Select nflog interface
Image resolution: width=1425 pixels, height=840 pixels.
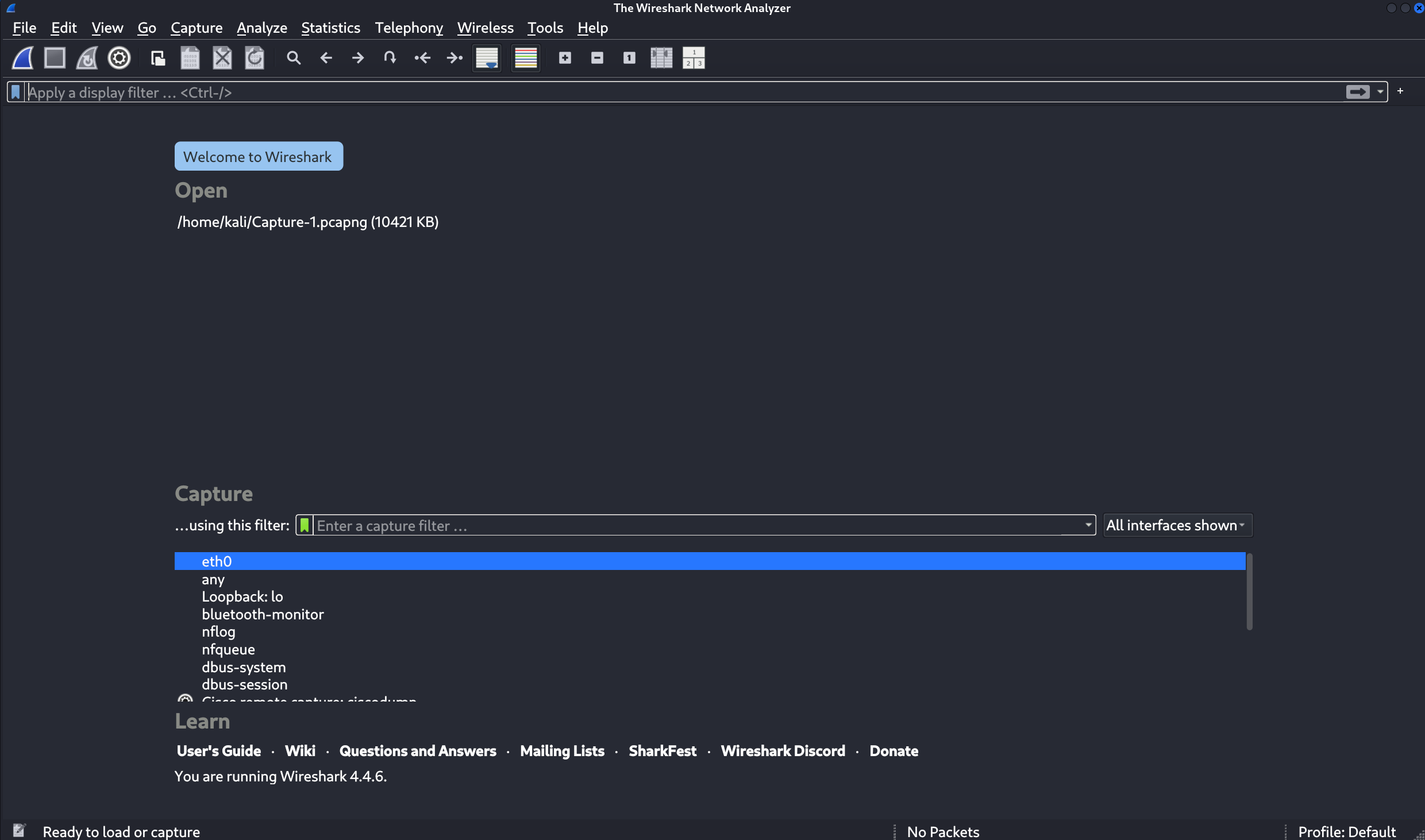pos(710,631)
